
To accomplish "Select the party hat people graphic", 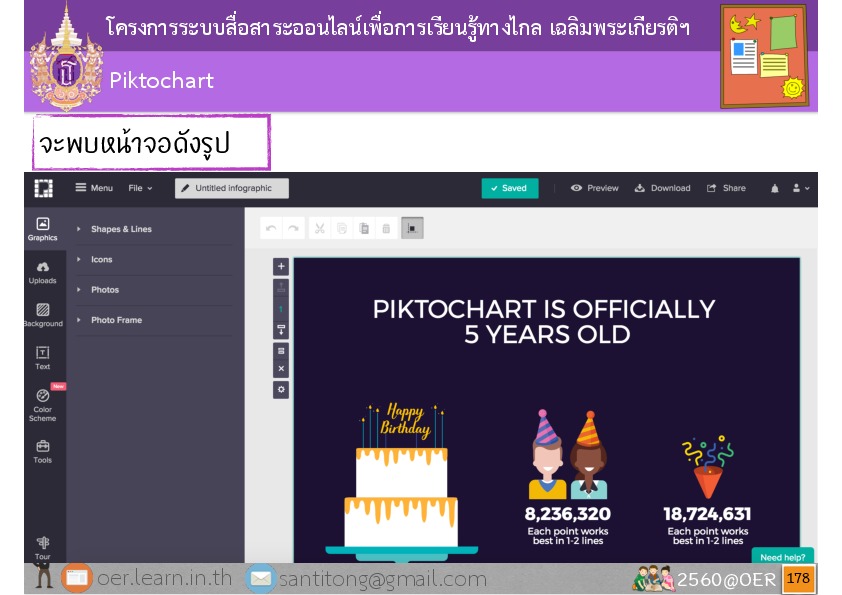I will [x=569, y=454].
